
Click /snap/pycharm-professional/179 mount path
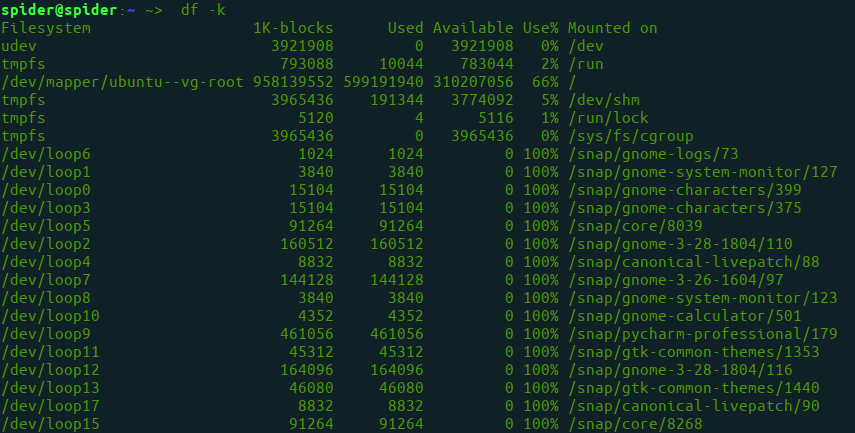tap(703, 334)
